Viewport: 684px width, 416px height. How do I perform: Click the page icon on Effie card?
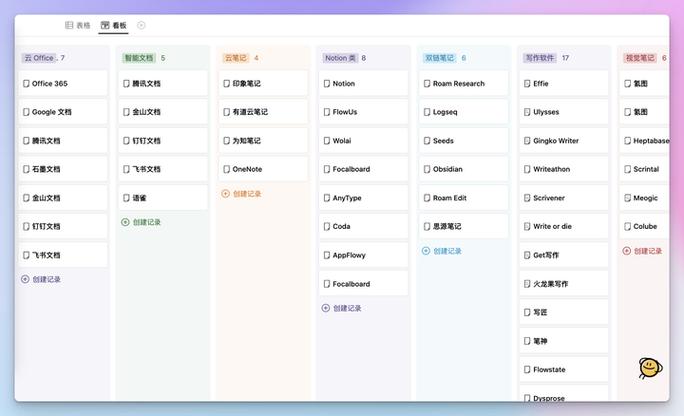point(527,83)
